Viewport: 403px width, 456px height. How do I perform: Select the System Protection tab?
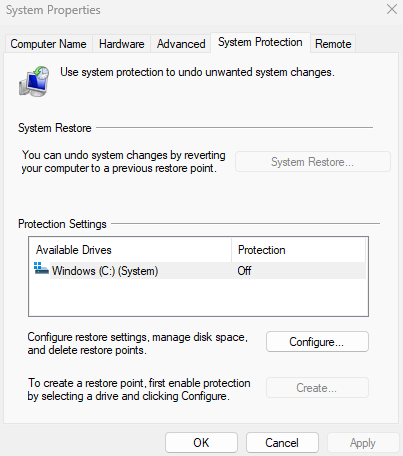tap(260, 42)
